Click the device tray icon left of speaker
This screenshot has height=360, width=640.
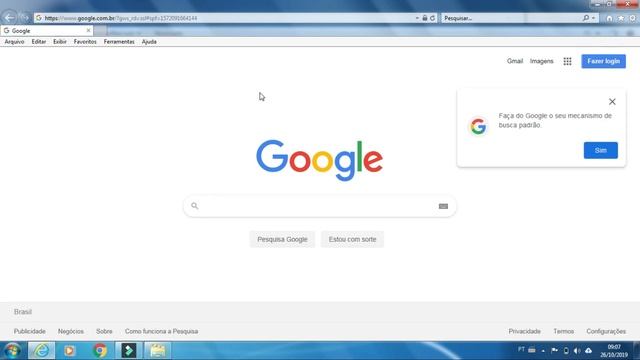[x=566, y=351]
